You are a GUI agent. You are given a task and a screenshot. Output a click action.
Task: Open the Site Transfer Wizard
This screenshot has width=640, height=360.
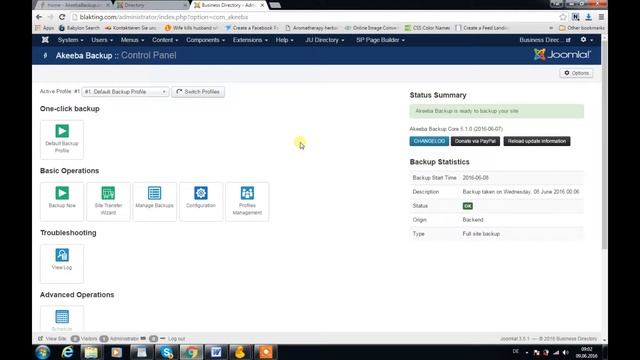[x=108, y=202]
